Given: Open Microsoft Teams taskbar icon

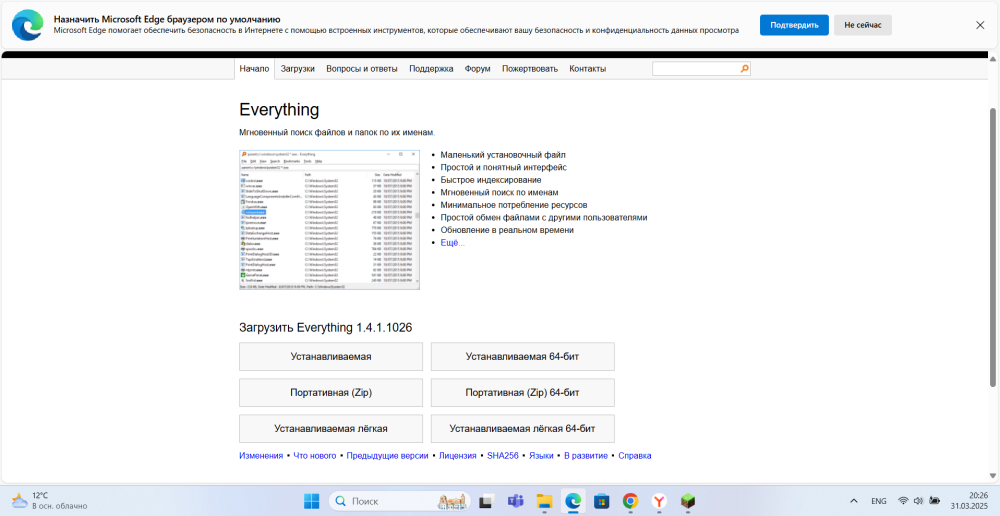Looking at the screenshot, I should pyautogui.click(x=515, y=501).
